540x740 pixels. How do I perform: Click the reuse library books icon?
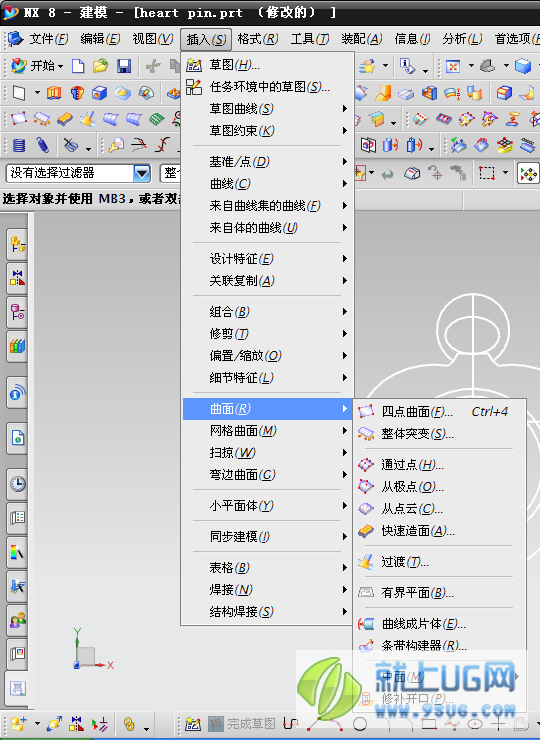(x=17, y=346)
